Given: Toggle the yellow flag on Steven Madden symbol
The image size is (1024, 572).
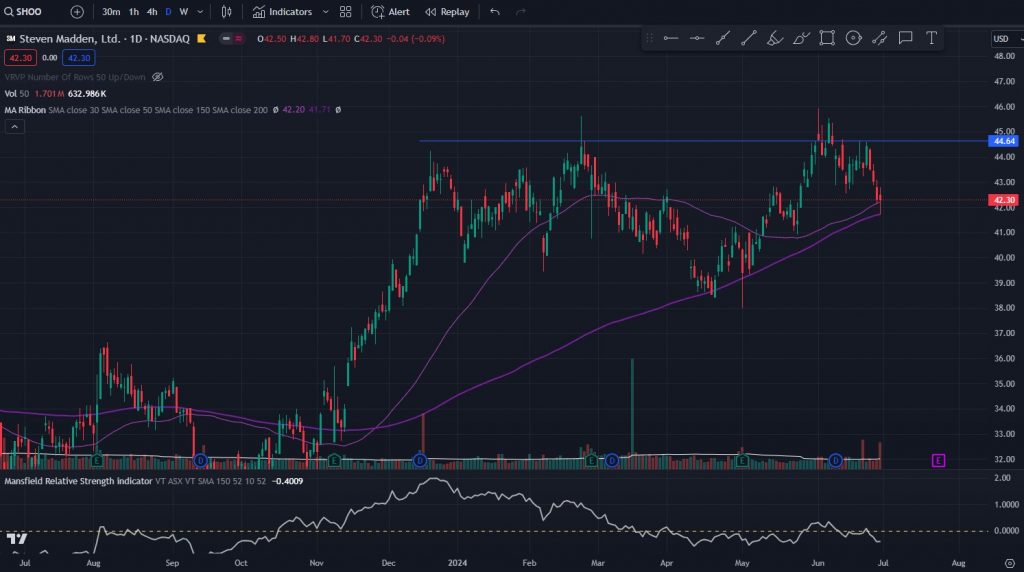Looking at the screenshot, I should click(202, 39).
